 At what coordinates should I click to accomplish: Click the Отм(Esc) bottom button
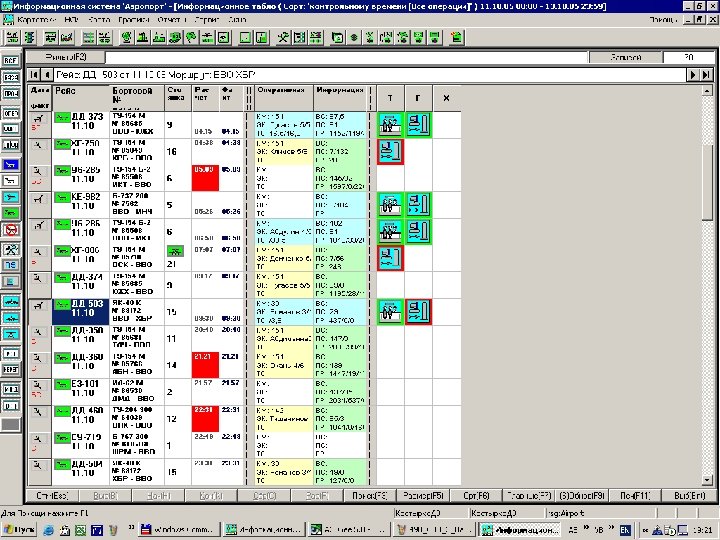tap(52, 495)
